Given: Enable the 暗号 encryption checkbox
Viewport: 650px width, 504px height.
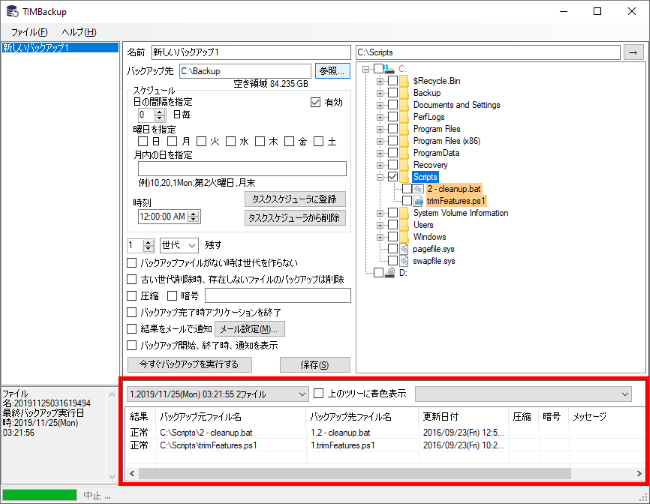Looking at the screenshot, I should tap(172, 296).
